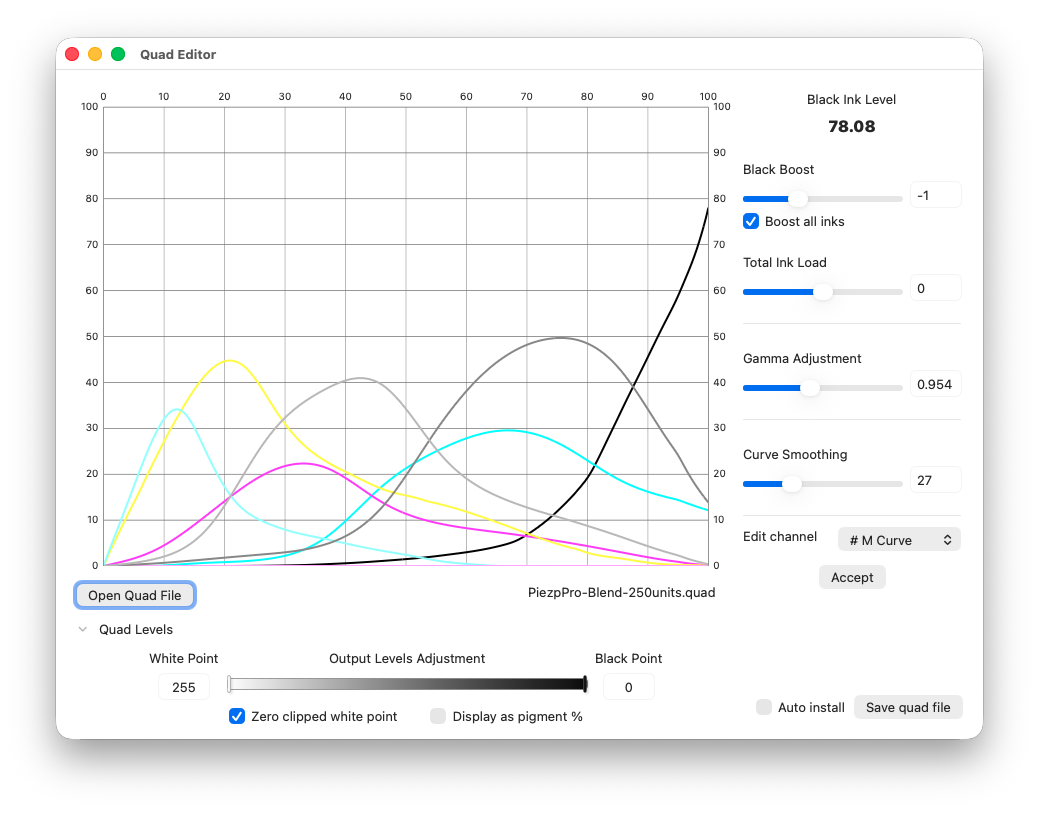Click the Black Ink Level value 78.08

(851, 126)
